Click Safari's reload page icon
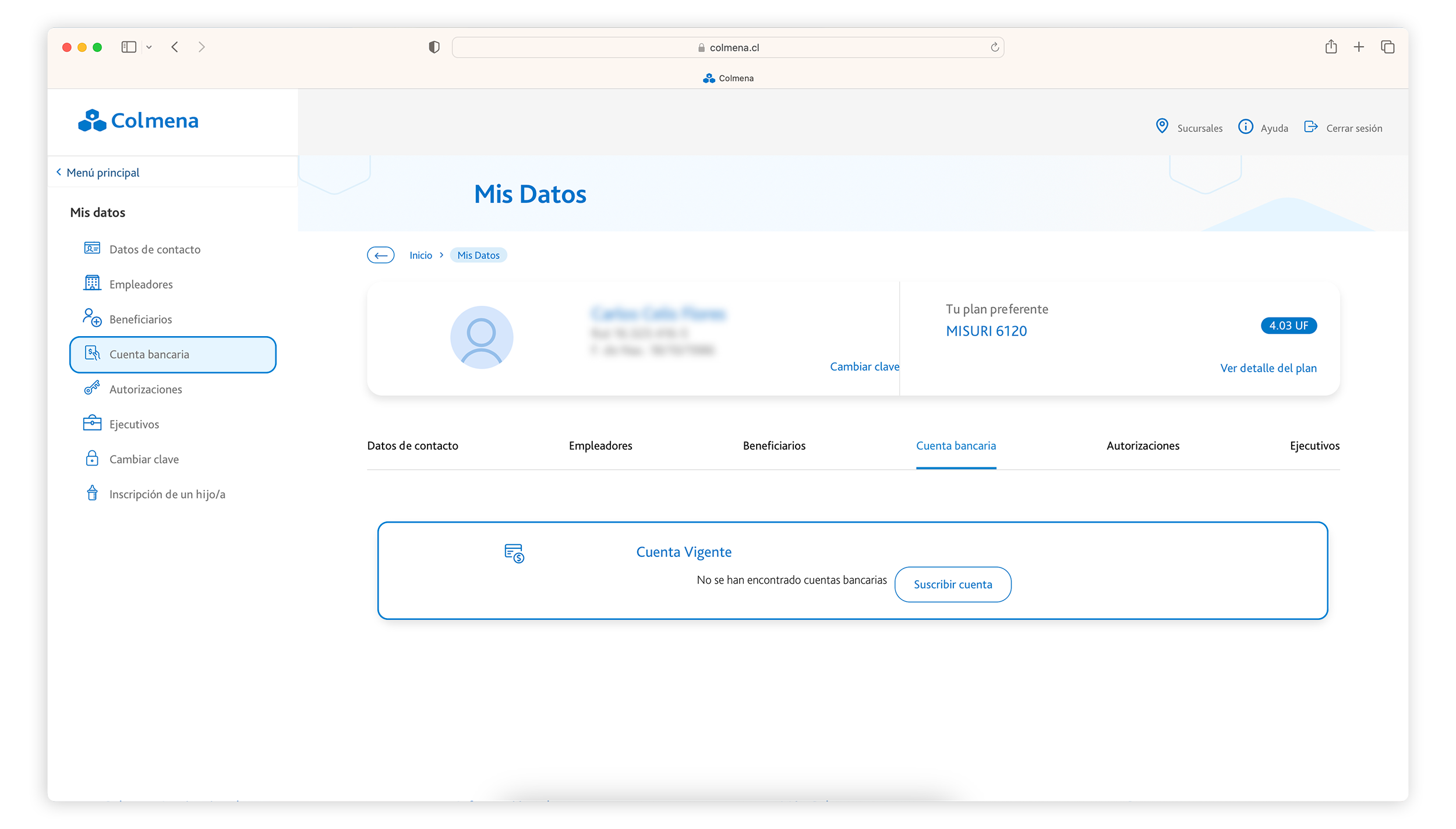The height and width of the screenshot is (829, 1456). pos(994,47)
